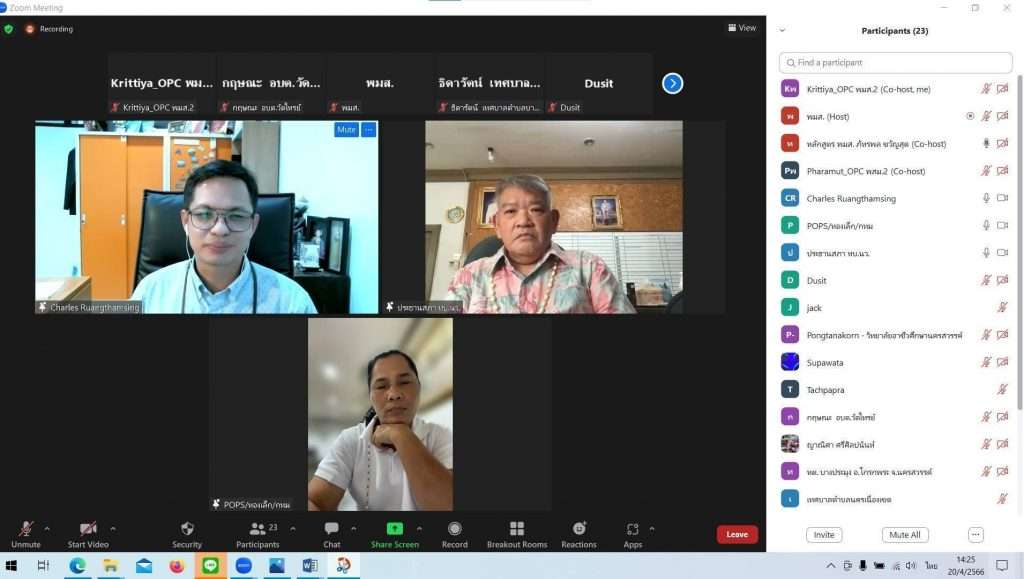Expand audio options arrow beside Unmute

tap(47, 528)
